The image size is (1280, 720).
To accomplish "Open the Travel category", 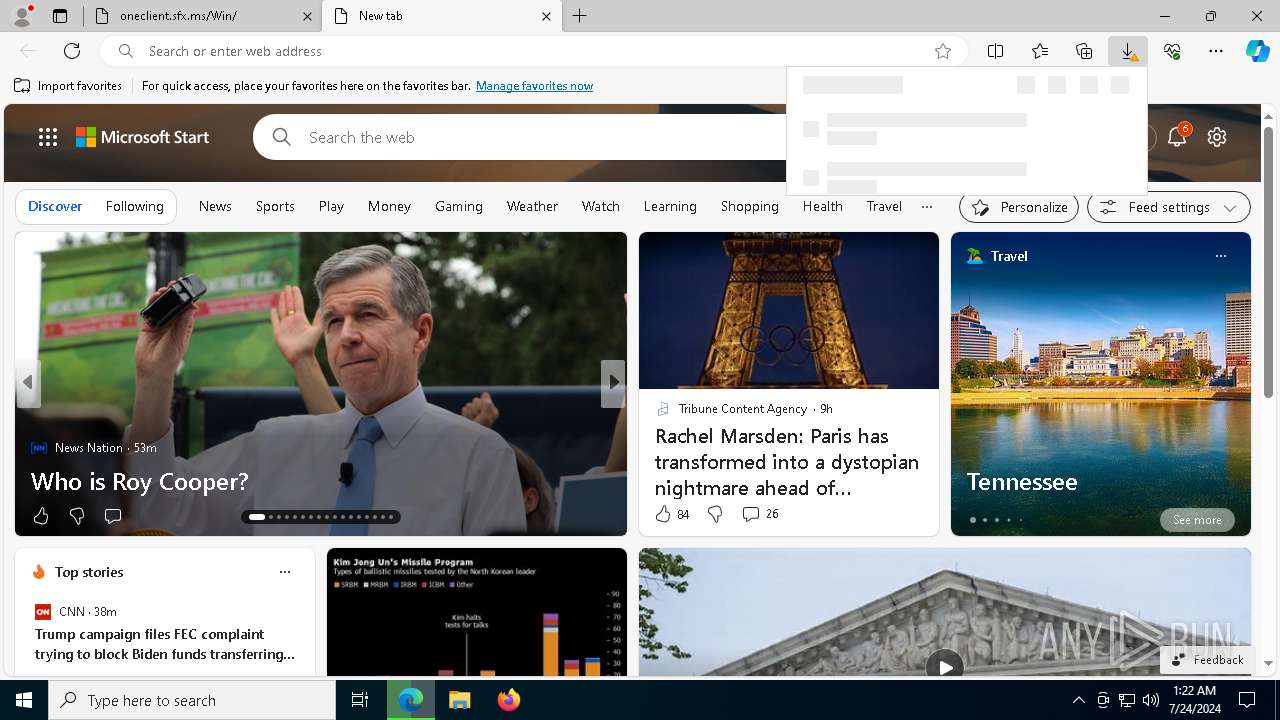I will (x=884, y=206).
